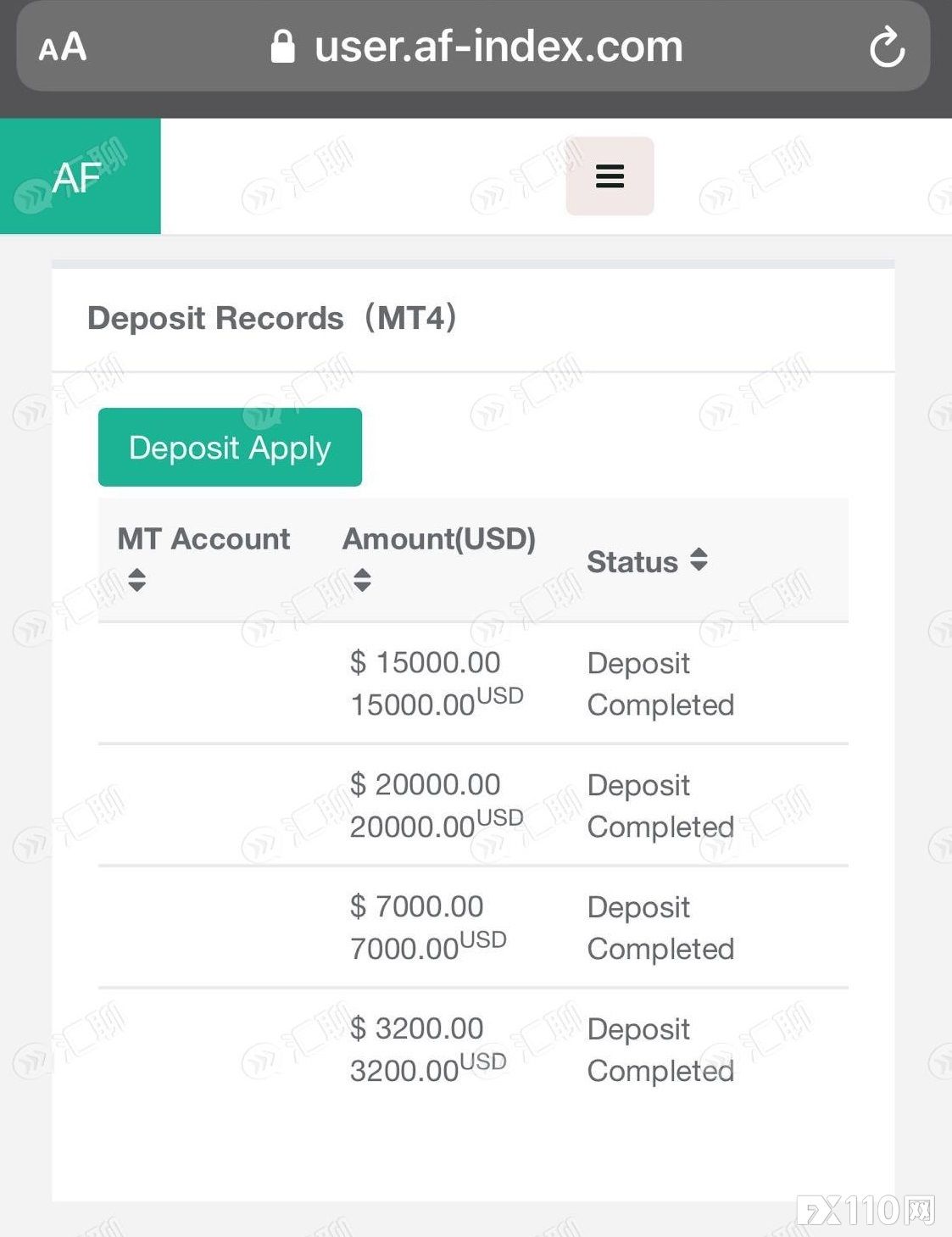
Task: Open the hamburger navigation menu
Action: pos(610,176)
